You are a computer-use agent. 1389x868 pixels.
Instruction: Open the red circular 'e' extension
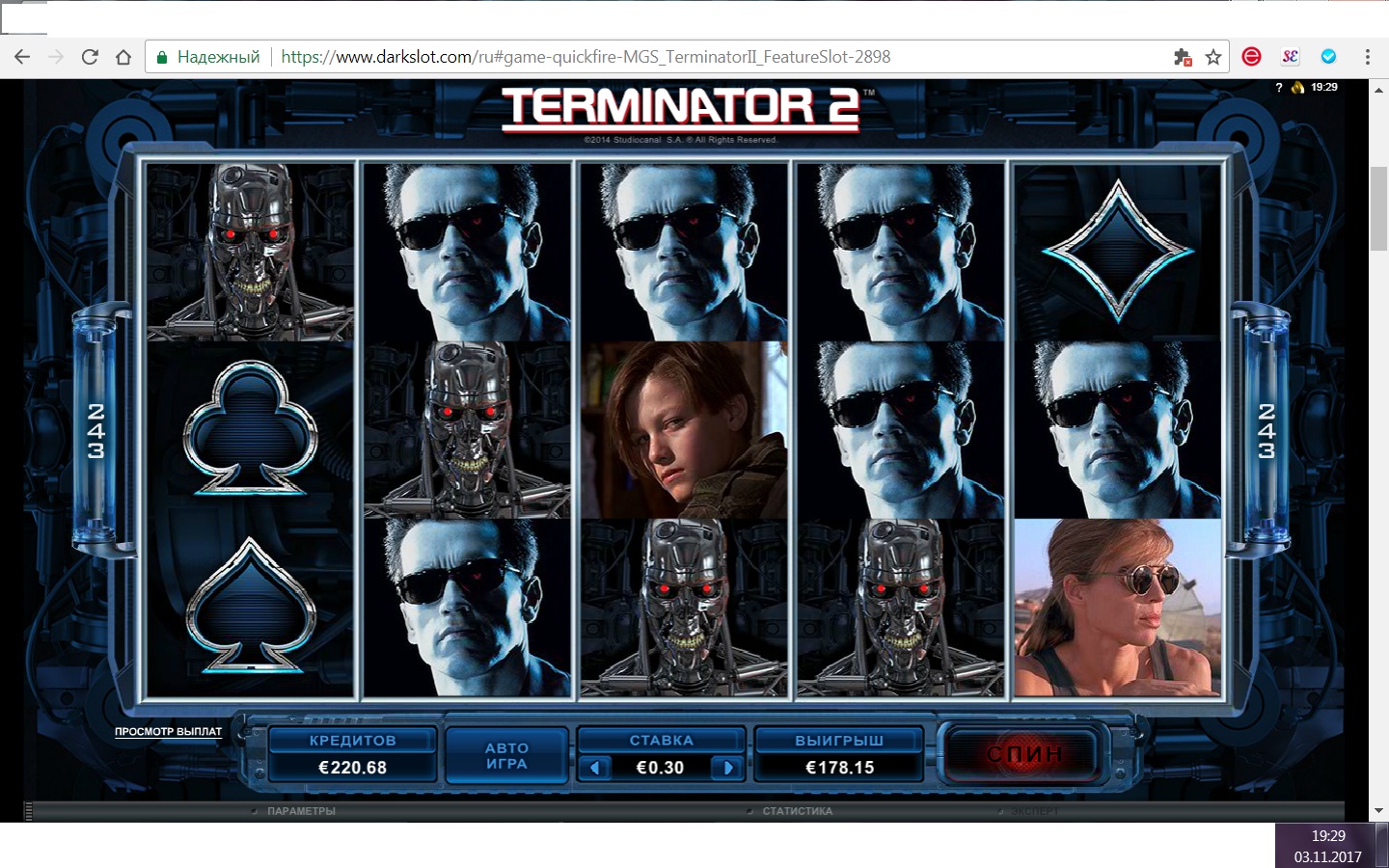click(x=1251, y=57)
